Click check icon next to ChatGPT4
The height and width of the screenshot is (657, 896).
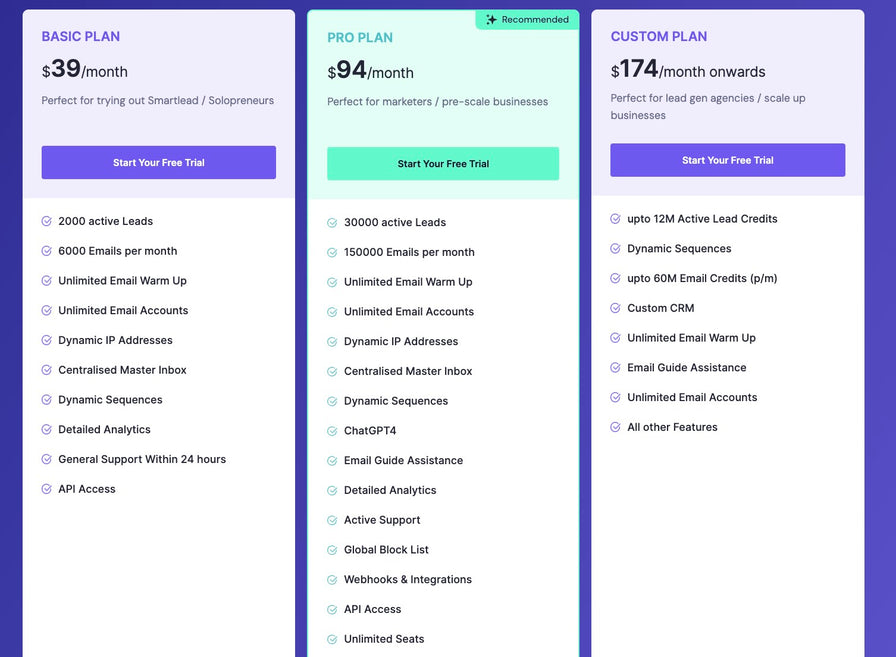click(332, 431)
